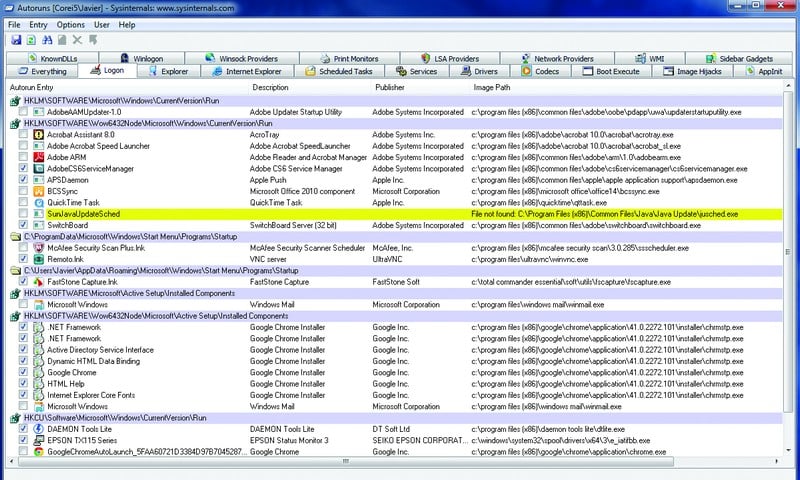Click the ProgramData Startup folder icon
This screenshot has height=480, width=800.
tap(15, 237)
